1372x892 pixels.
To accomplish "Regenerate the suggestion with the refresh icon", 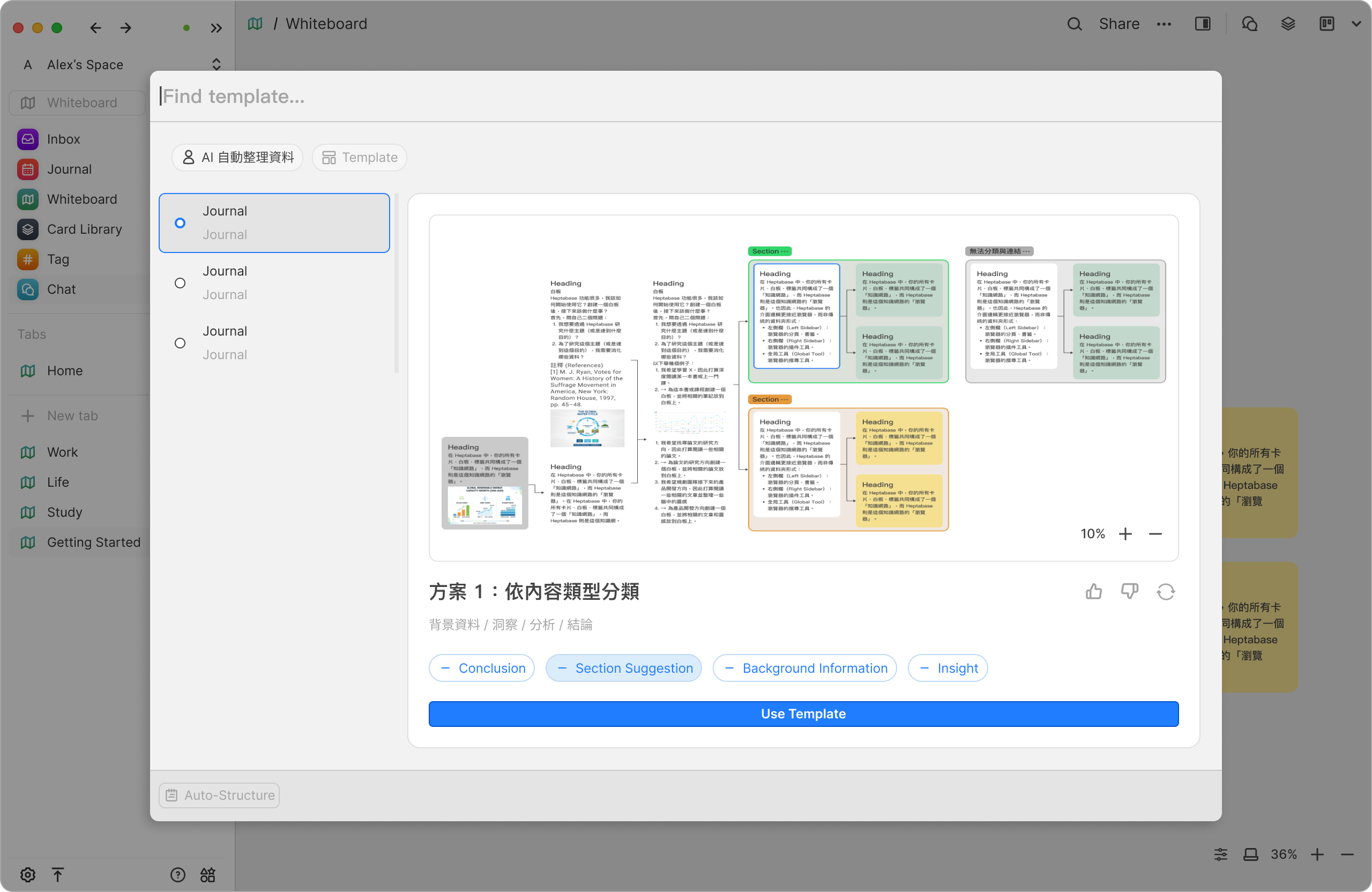I will 1166,592.
